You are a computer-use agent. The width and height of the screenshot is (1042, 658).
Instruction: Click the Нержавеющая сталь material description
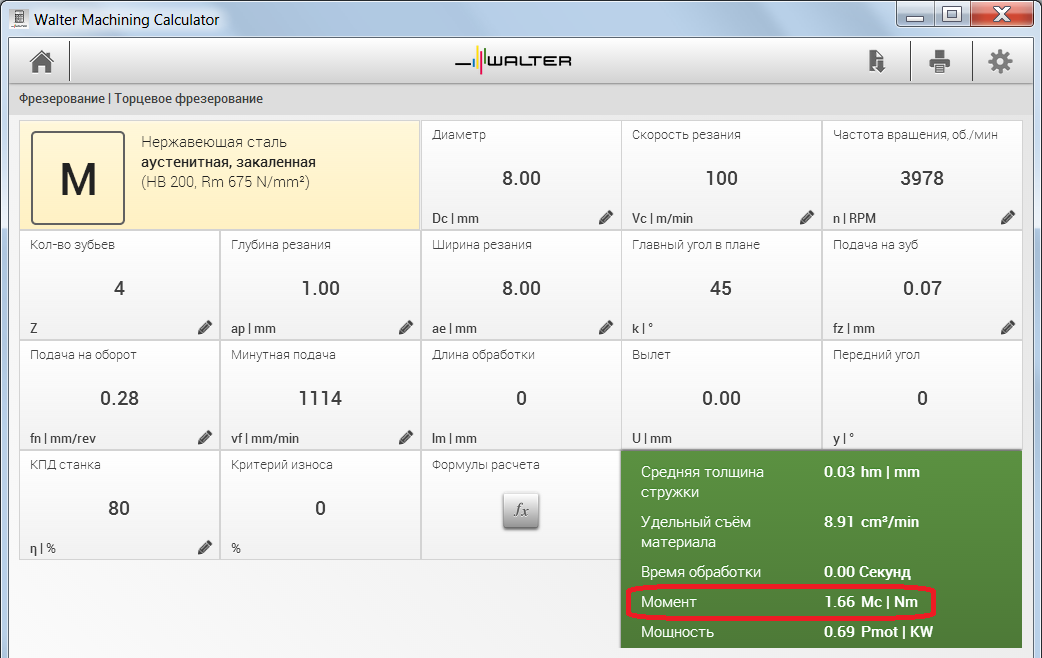coord(228,162)
